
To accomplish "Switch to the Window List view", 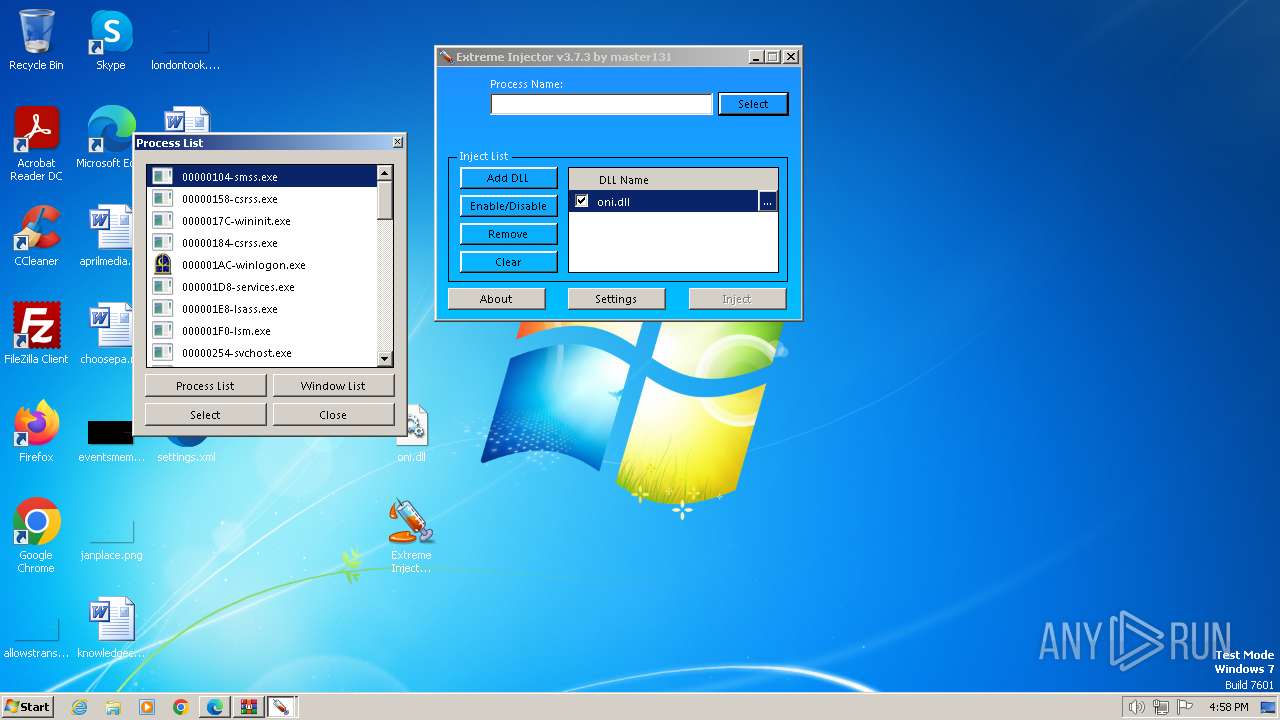I will point(333,386).
